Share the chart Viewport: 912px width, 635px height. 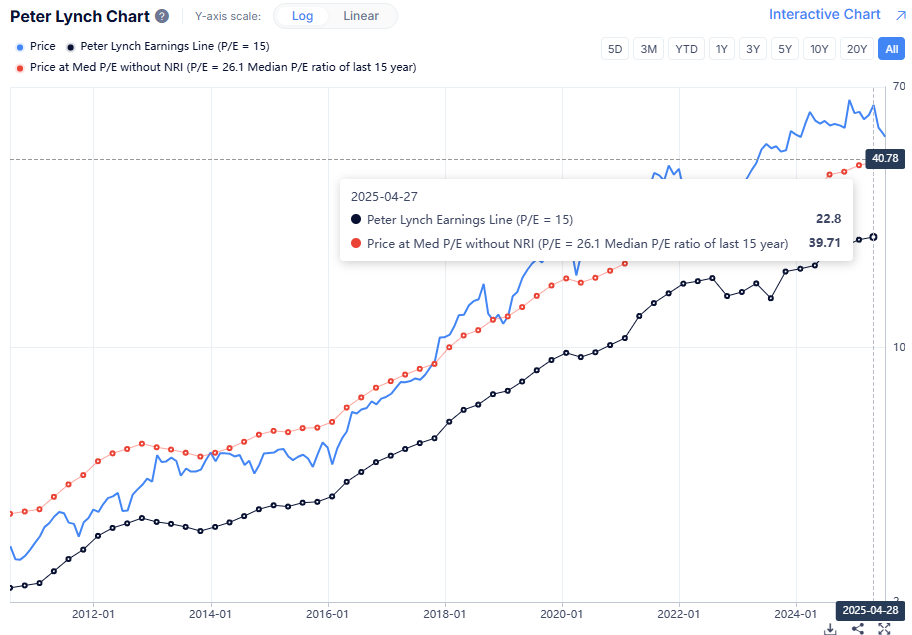click(857, 629)
